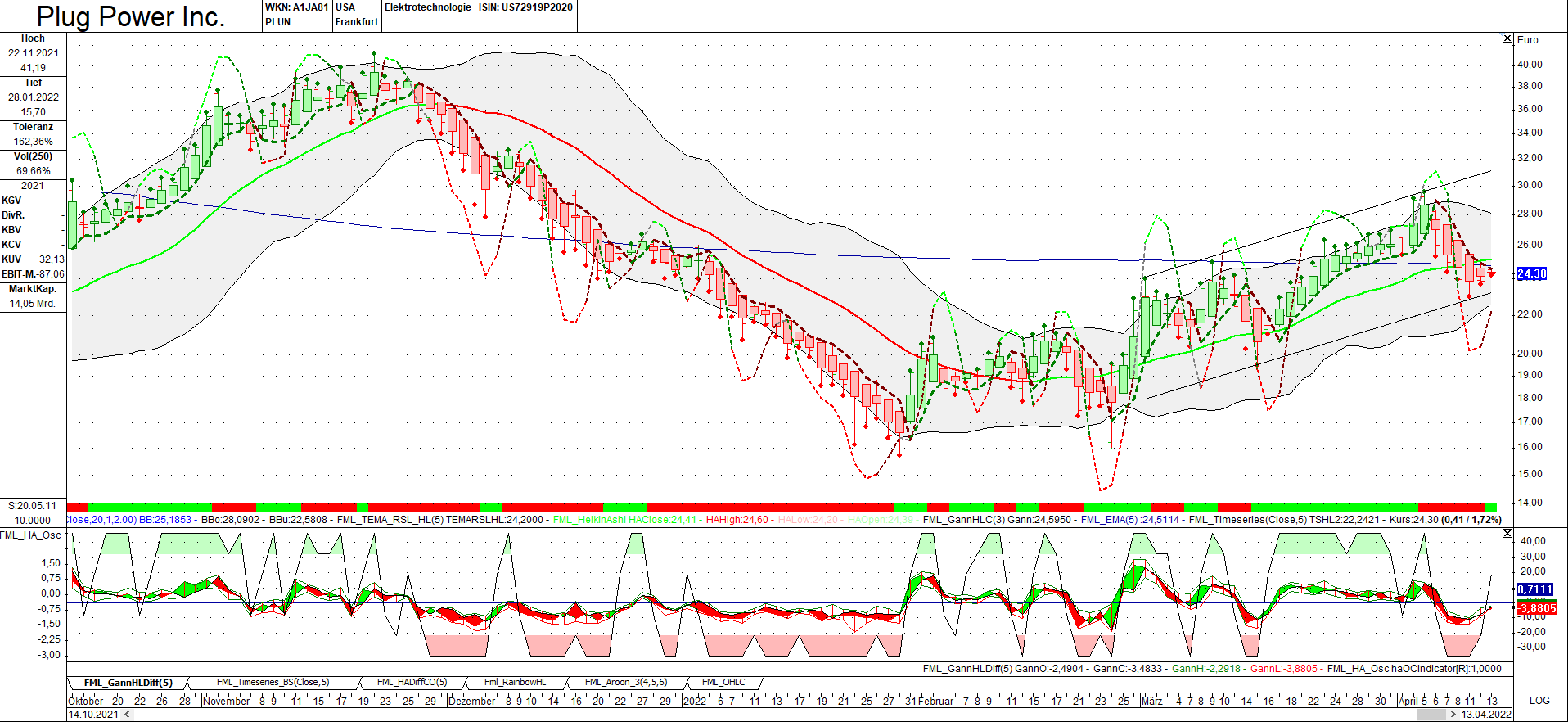Click the market cap 14,05 Mrd.
This screenshot has width=1568, height=722.
click(33, 304)
